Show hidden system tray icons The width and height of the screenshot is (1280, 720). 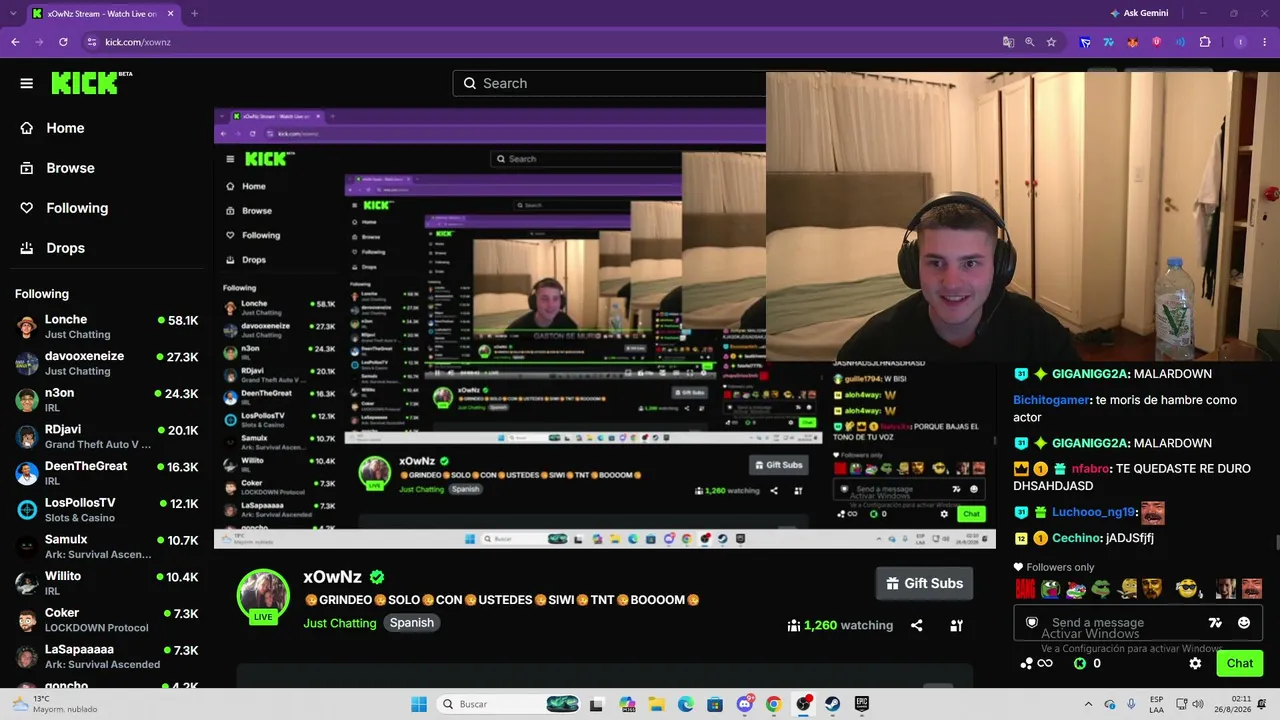click(x=1087, y=704)
